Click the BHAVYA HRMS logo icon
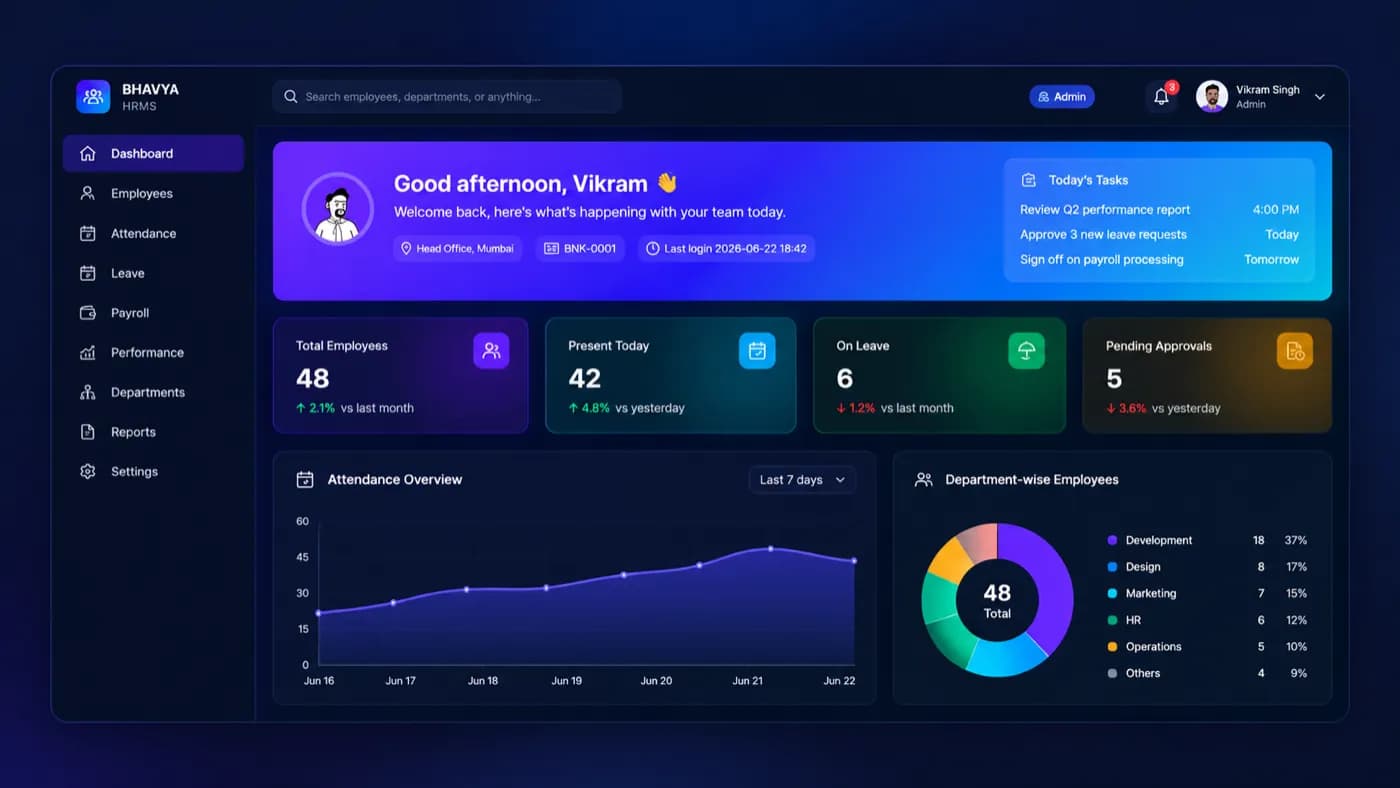The width and height of the screenshot is (1400, 788). pyautogui.click(x=93, y=97)
